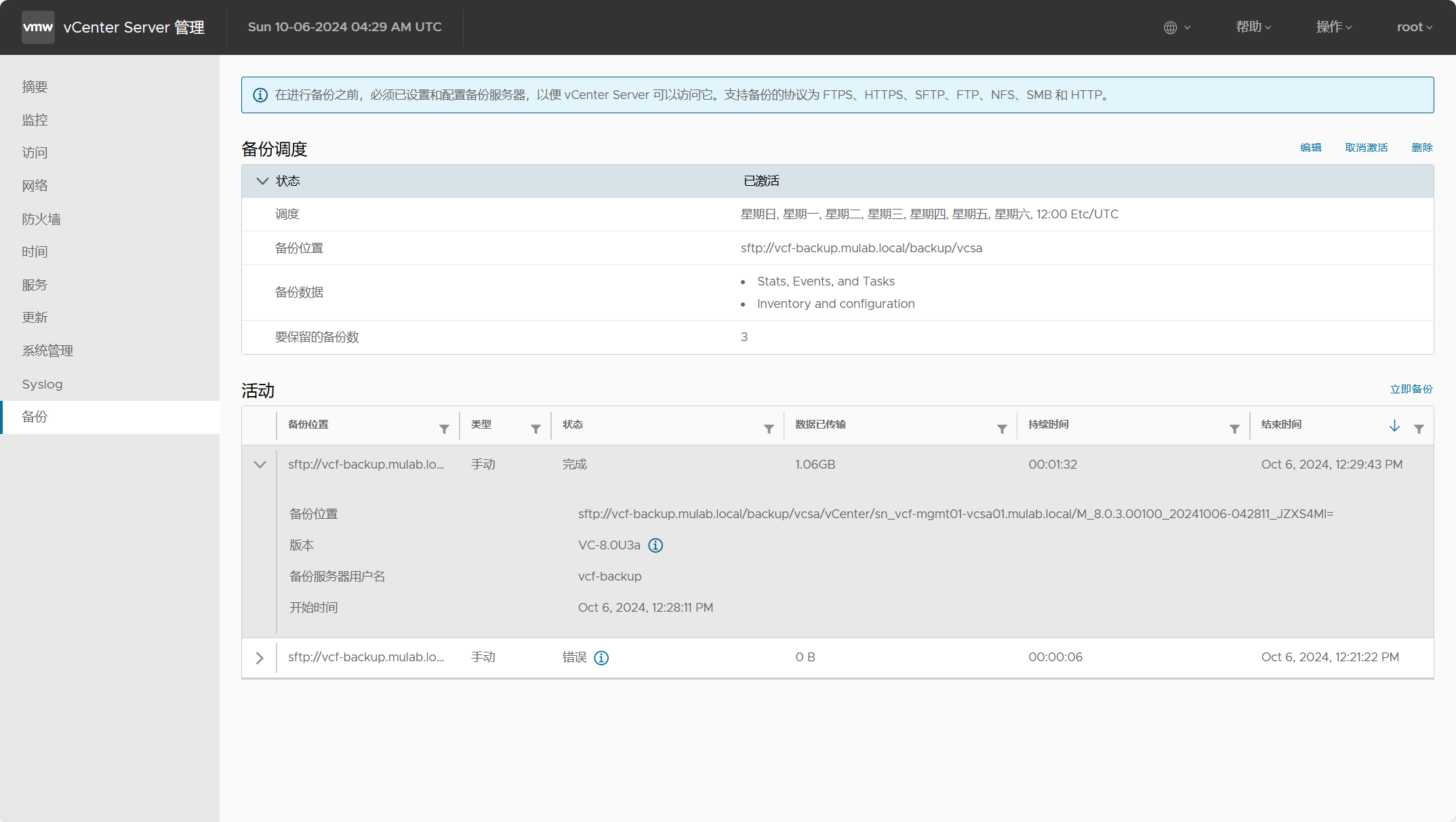Click the retained backups value 3

click(x=744, y=337)
